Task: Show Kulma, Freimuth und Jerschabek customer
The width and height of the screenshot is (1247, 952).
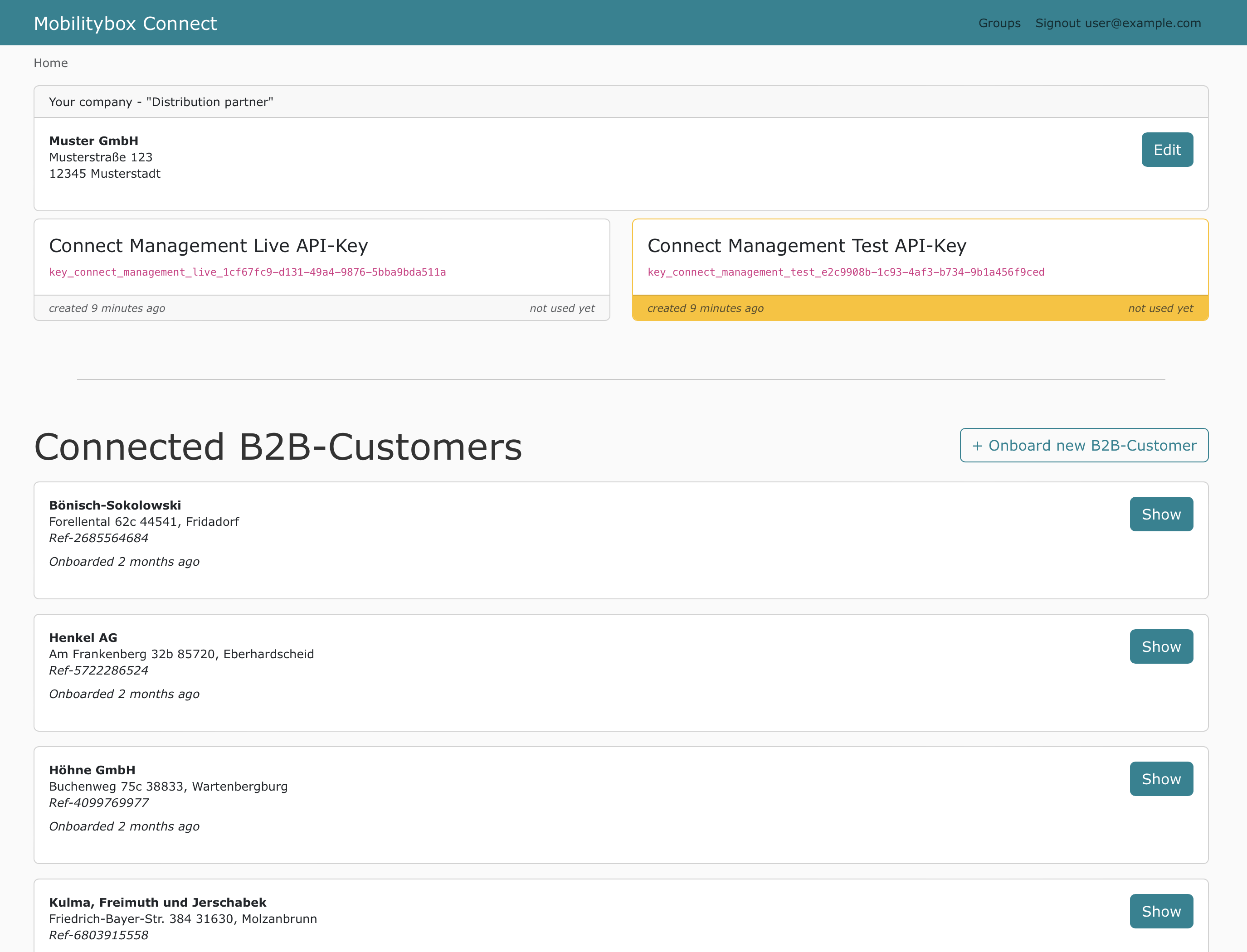Action: pos(1161,911)
